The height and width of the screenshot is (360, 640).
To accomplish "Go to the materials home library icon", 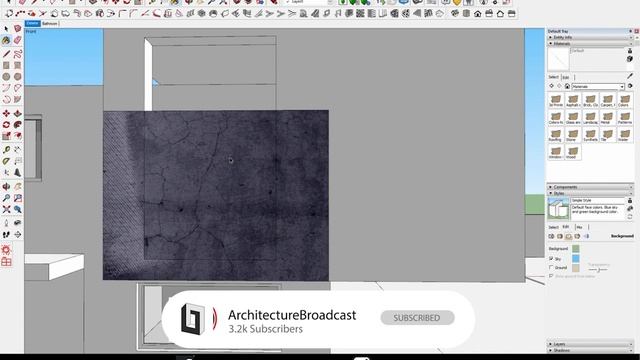I will [x=567, y=86].
